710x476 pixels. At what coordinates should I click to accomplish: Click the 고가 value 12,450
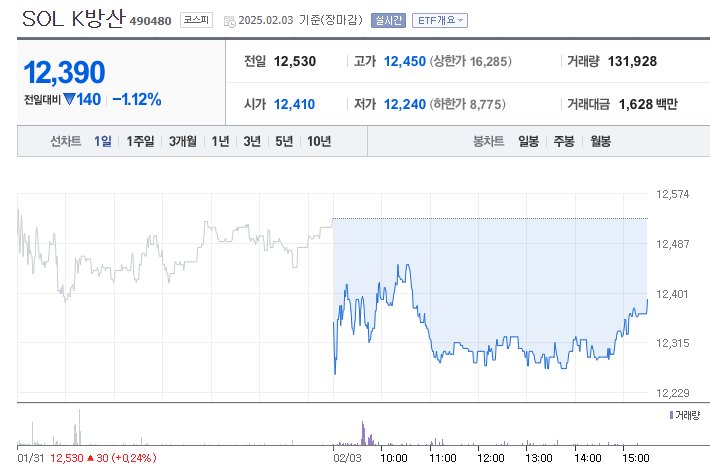(x=405, y=61)
